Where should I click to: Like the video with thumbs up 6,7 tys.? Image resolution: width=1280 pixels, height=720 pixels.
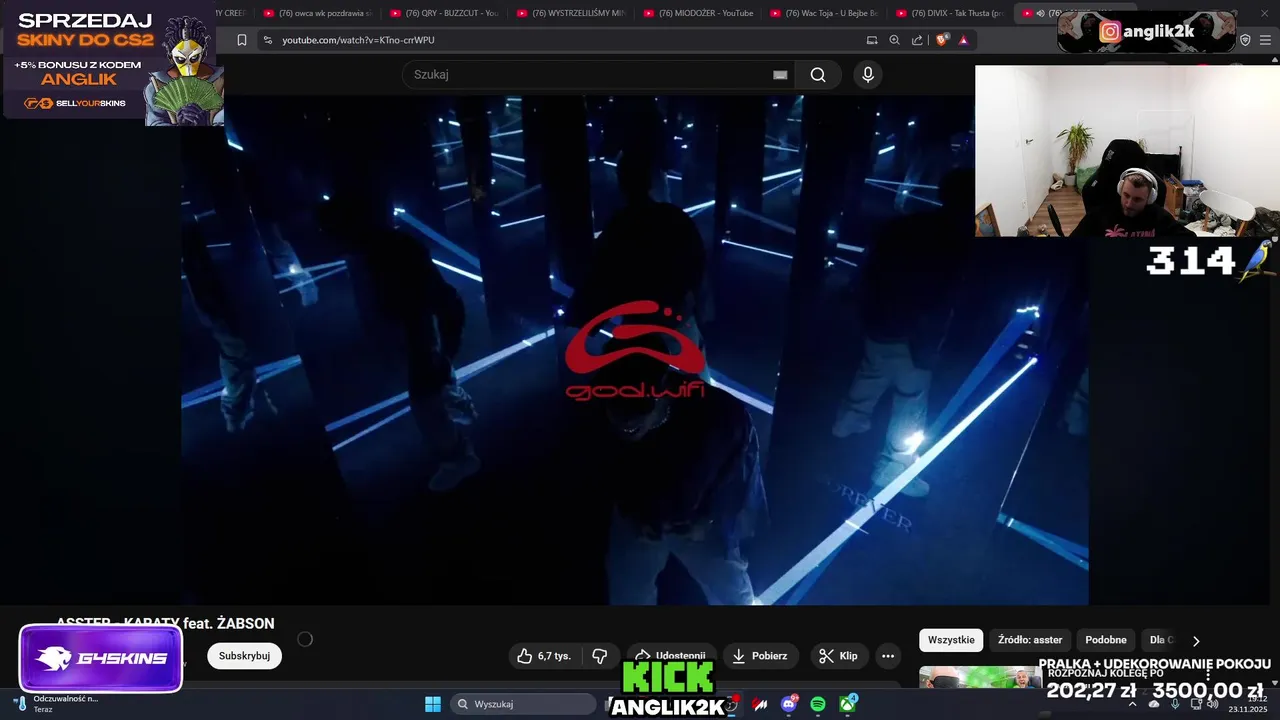(x=544, y=656)
